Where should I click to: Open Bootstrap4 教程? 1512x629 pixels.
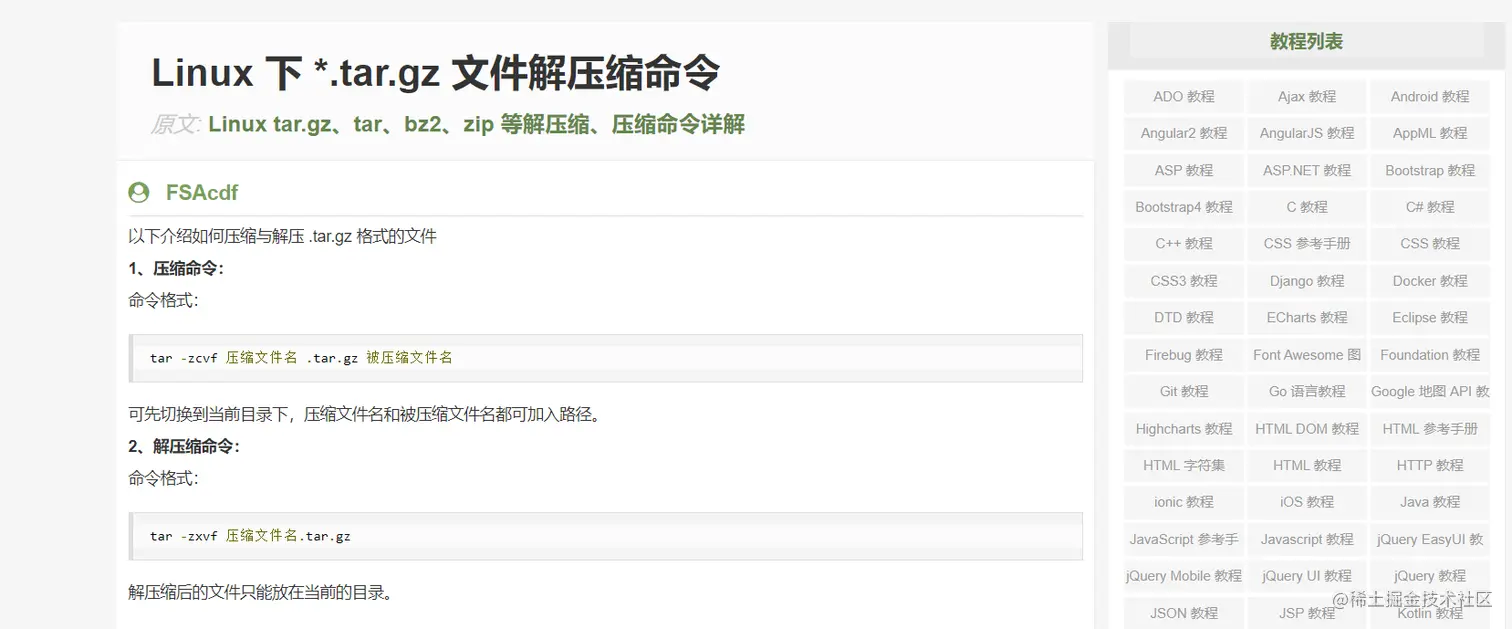click(x=1184, y=207)
